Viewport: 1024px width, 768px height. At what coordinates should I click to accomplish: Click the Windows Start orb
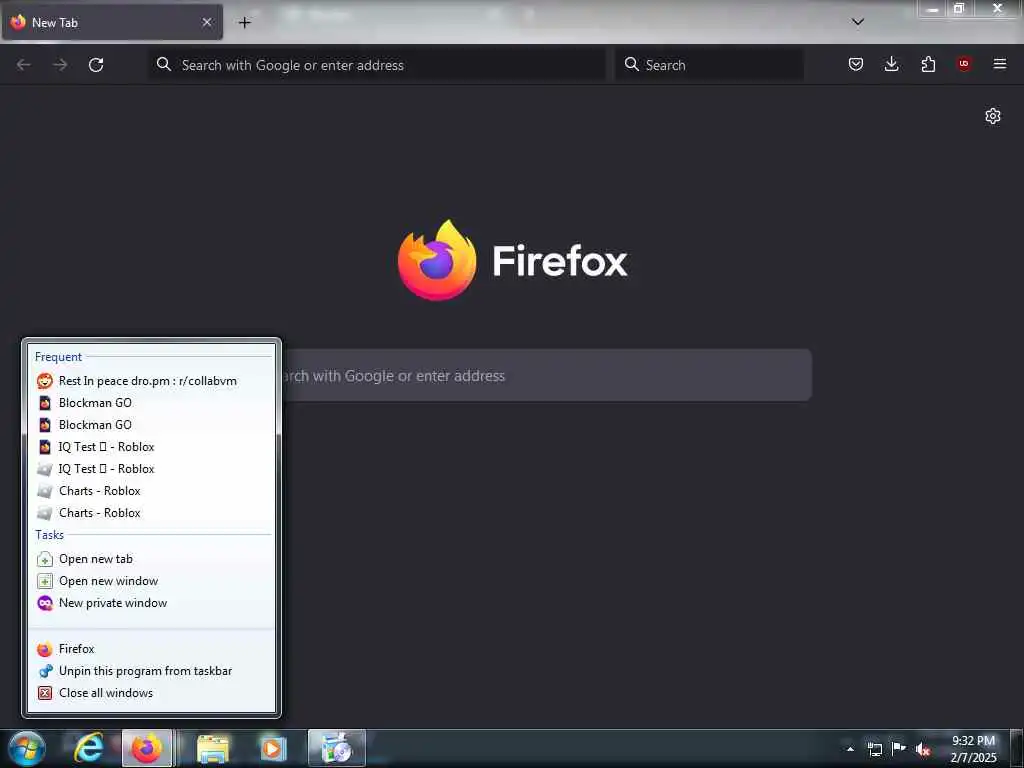[x=27, y=748]
